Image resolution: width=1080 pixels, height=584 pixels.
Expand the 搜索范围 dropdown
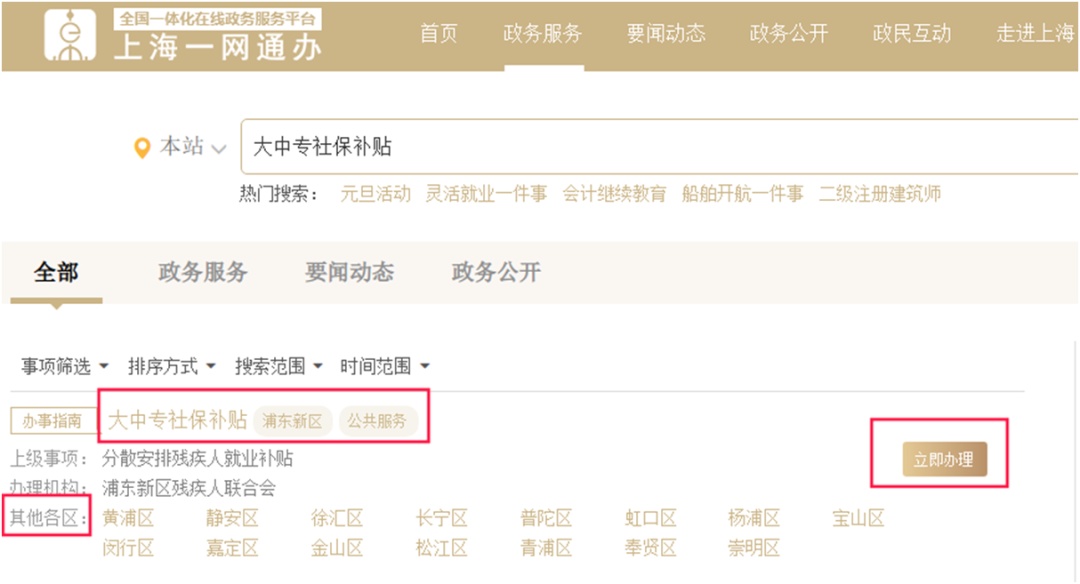click(278, 367)
